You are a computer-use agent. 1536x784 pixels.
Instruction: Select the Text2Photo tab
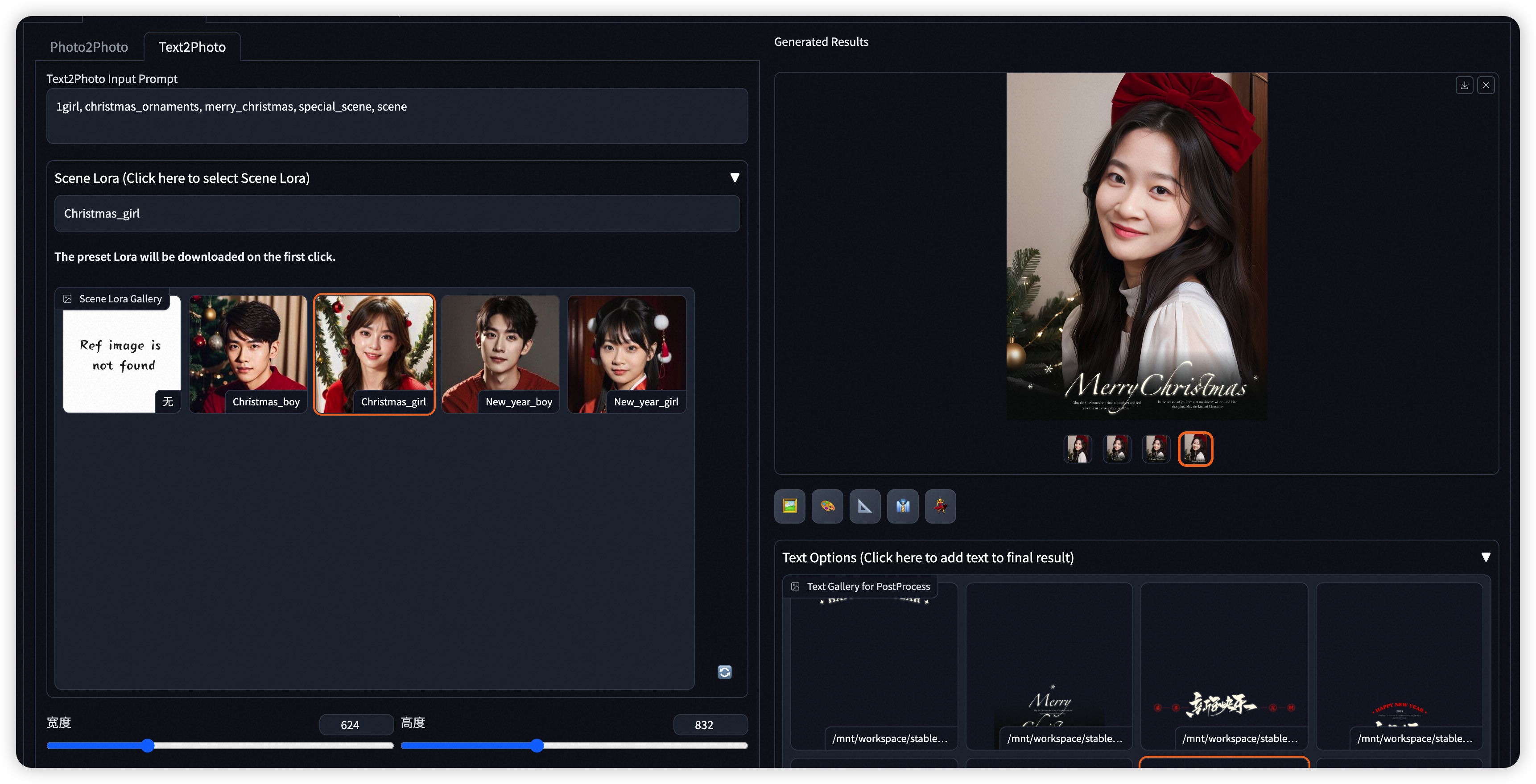[x=192, y=47]
